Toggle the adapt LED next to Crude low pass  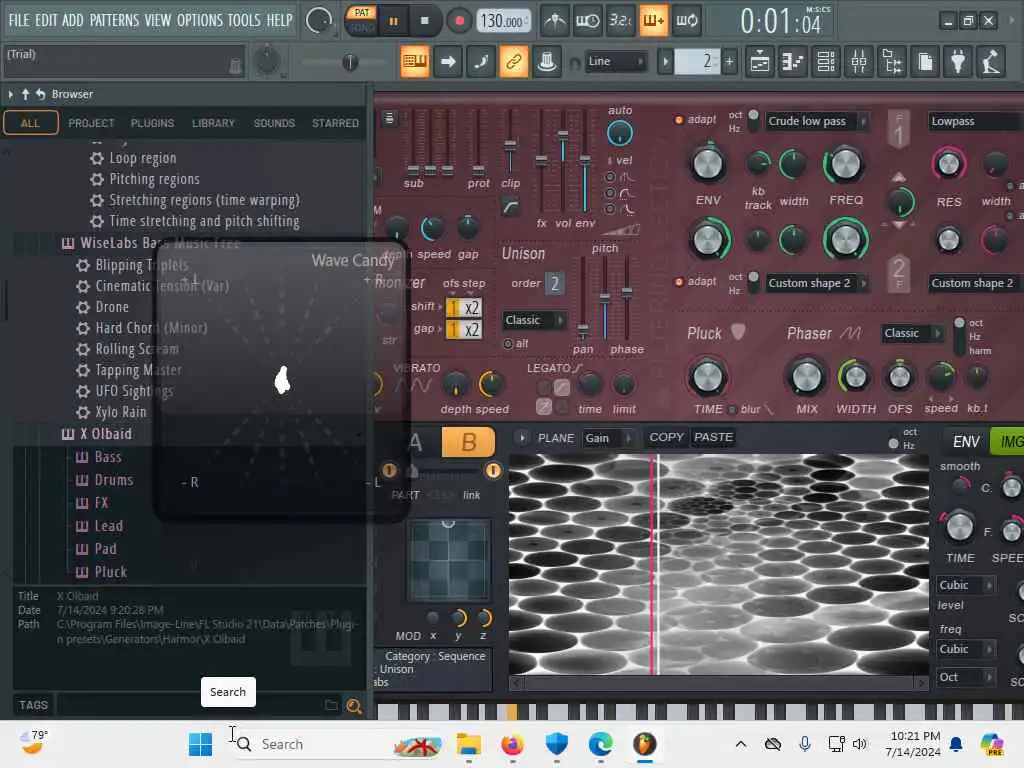click(679, 120)
